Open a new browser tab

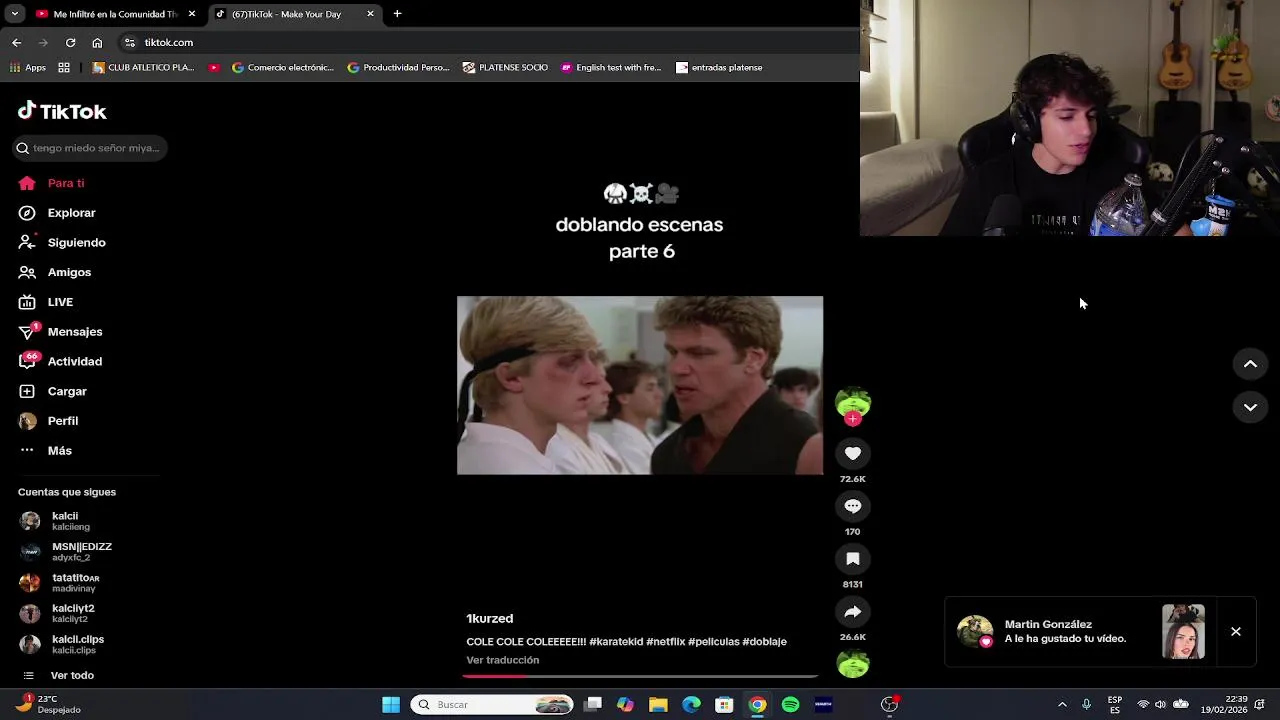tap(397, 14)
